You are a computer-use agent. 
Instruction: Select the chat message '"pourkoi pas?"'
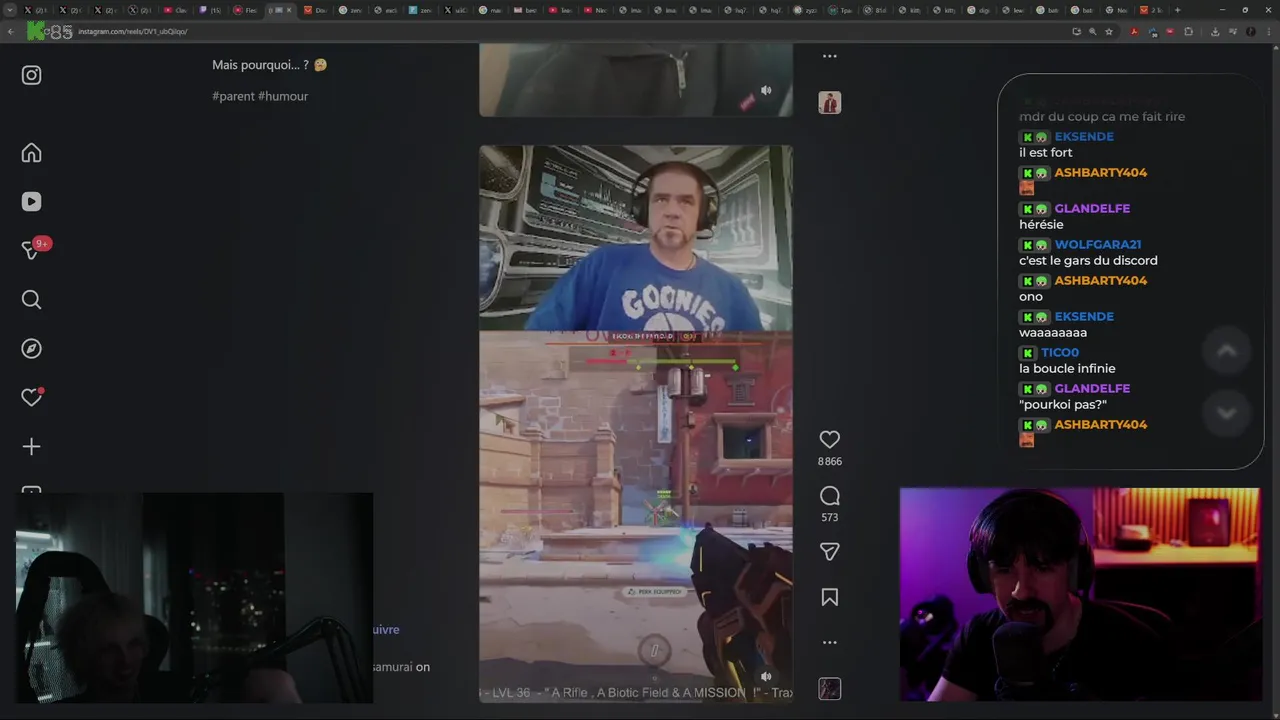[x=1062, y=405]
